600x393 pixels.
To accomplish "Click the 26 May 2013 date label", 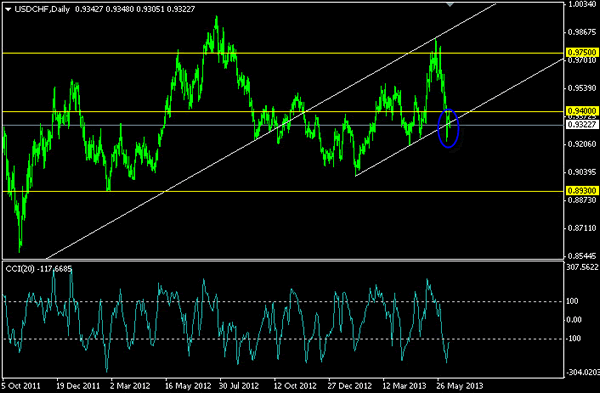I will tap(460, 386).
